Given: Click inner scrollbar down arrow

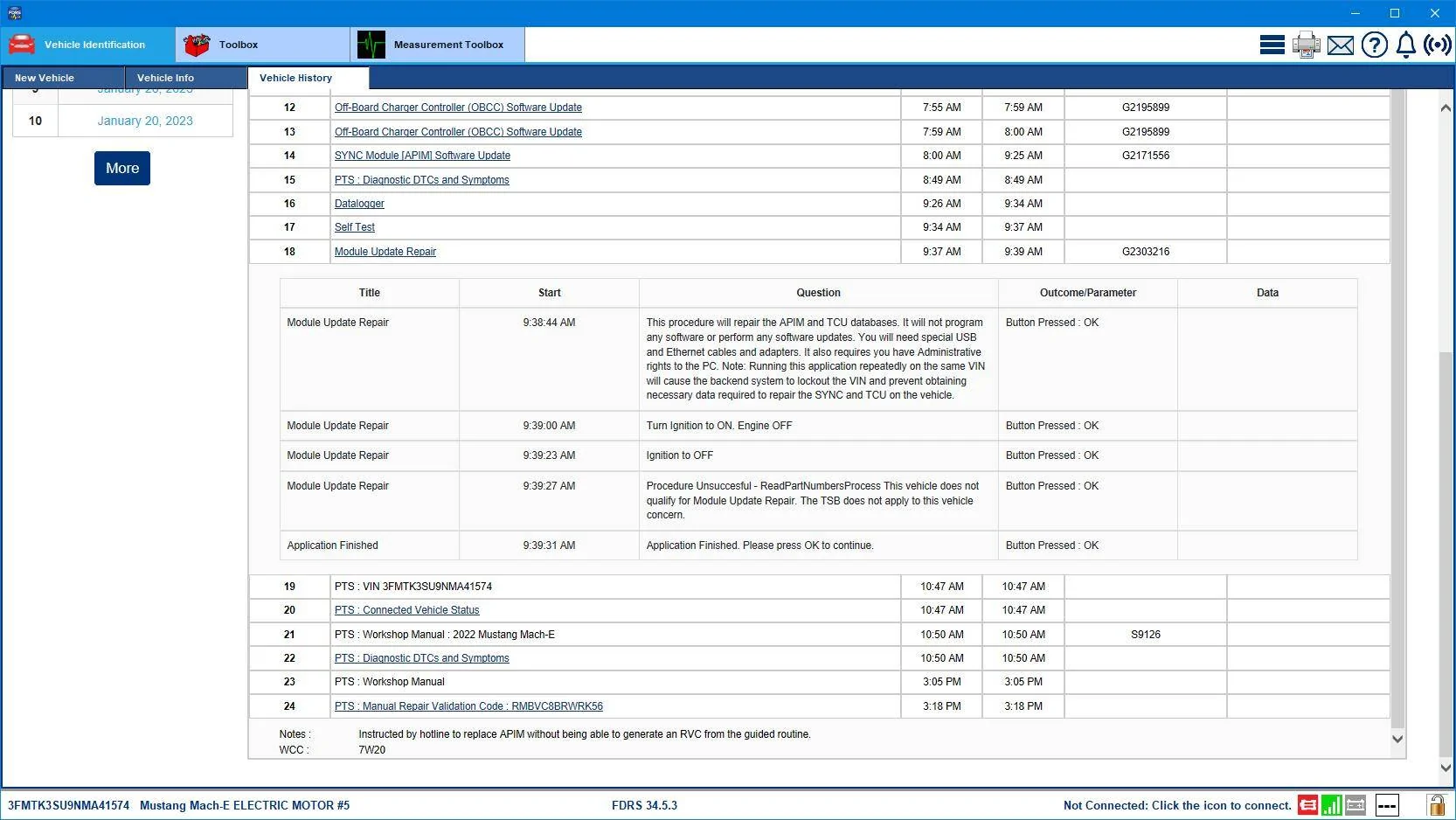Looking at the screenshot, I should [1397, 740].
